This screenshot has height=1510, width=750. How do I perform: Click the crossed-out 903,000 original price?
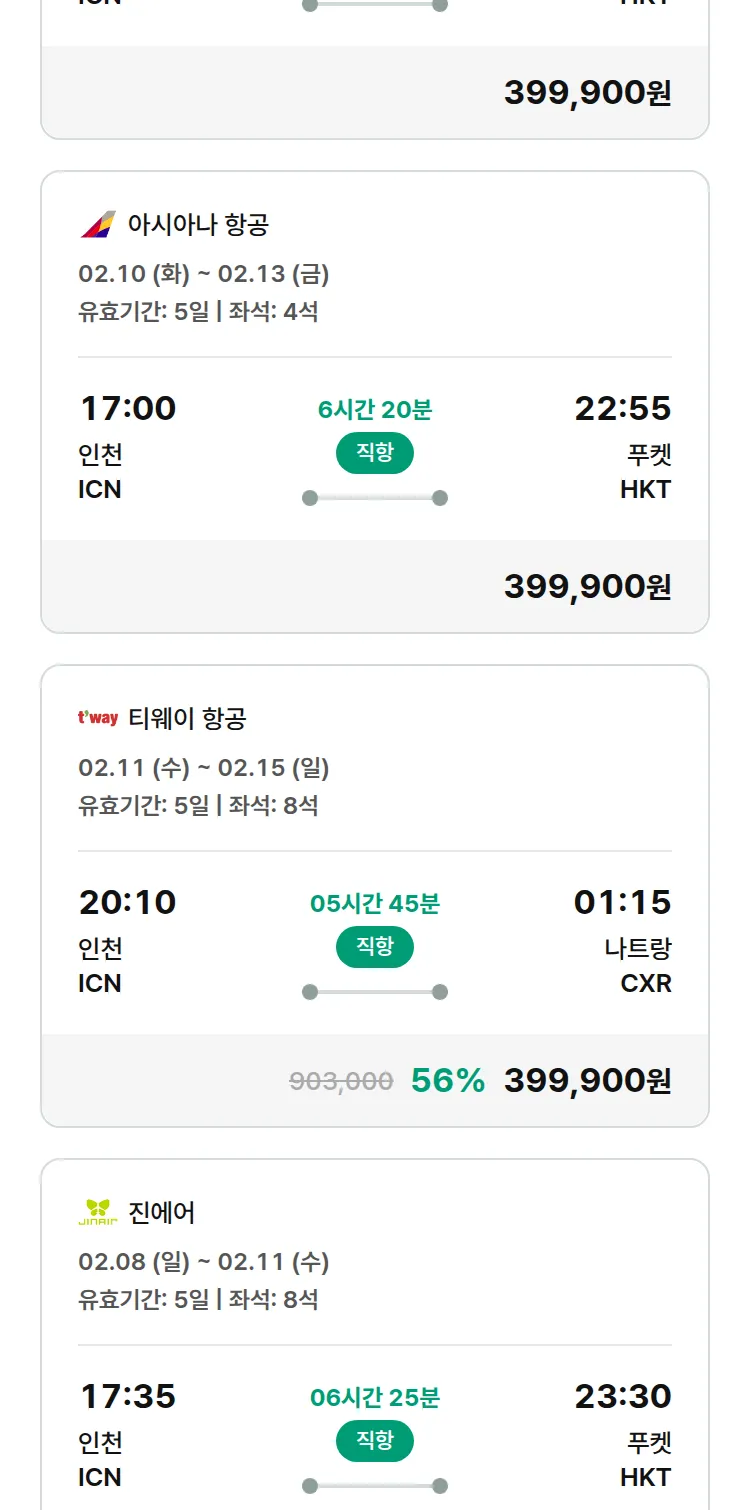[341, 1081]
